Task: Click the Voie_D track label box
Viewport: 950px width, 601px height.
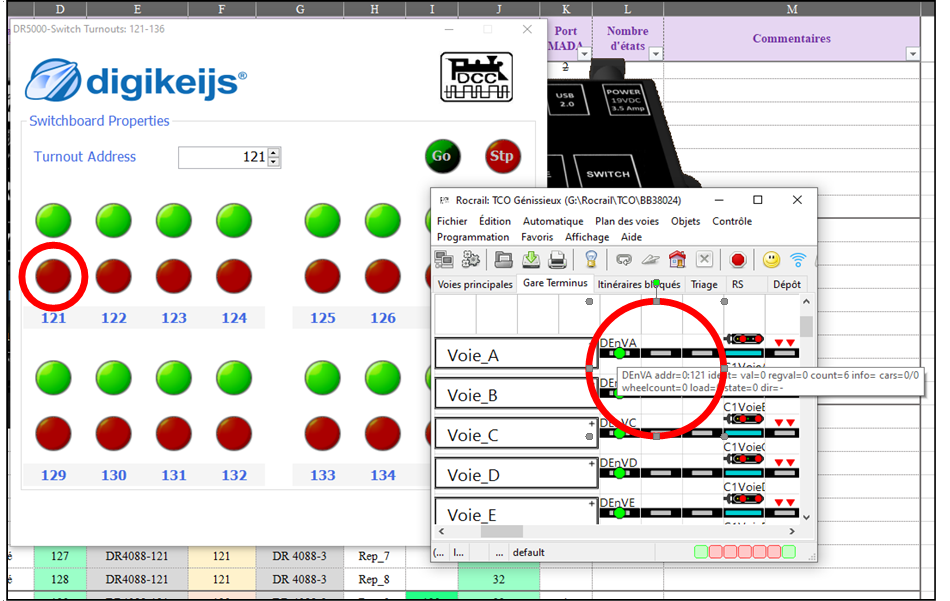Action: point(516,475)
